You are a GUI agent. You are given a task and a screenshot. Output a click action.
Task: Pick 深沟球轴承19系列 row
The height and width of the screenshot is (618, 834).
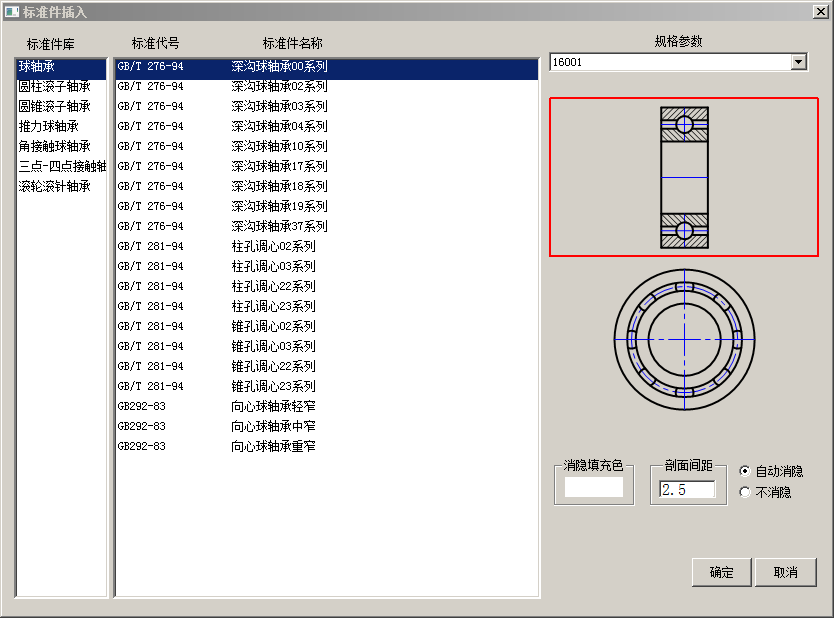[327, 206]
